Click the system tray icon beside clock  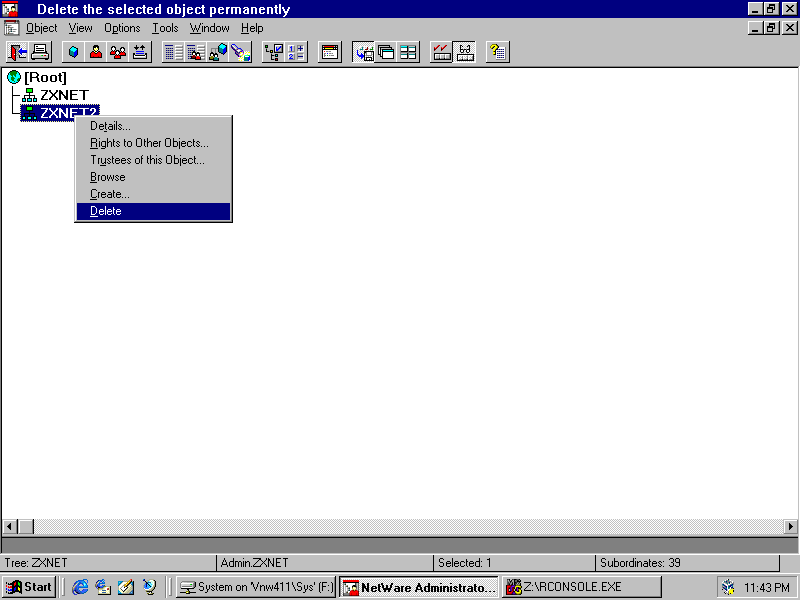728,587
